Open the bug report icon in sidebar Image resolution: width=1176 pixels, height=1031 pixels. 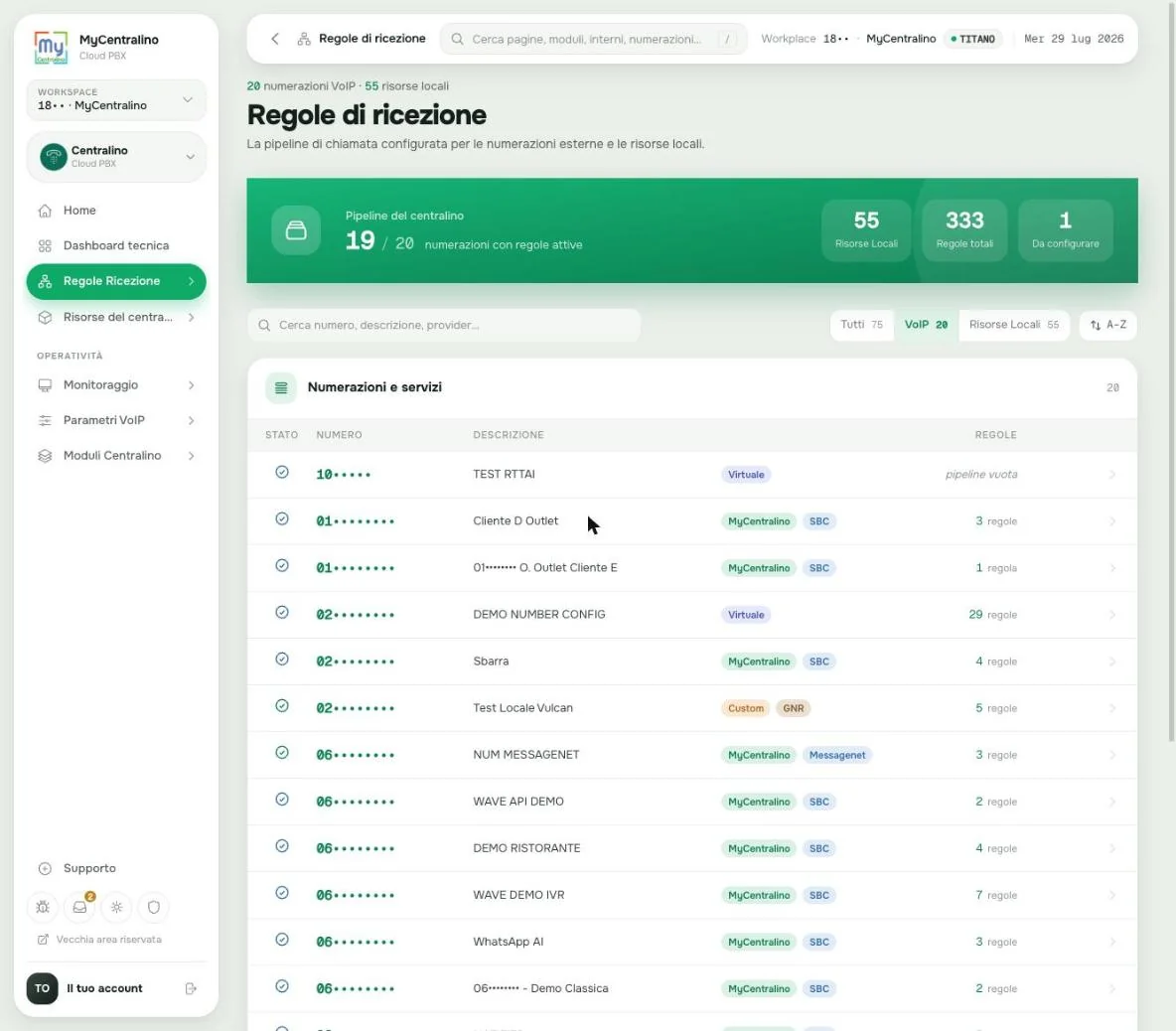click(x=43, y=907)
